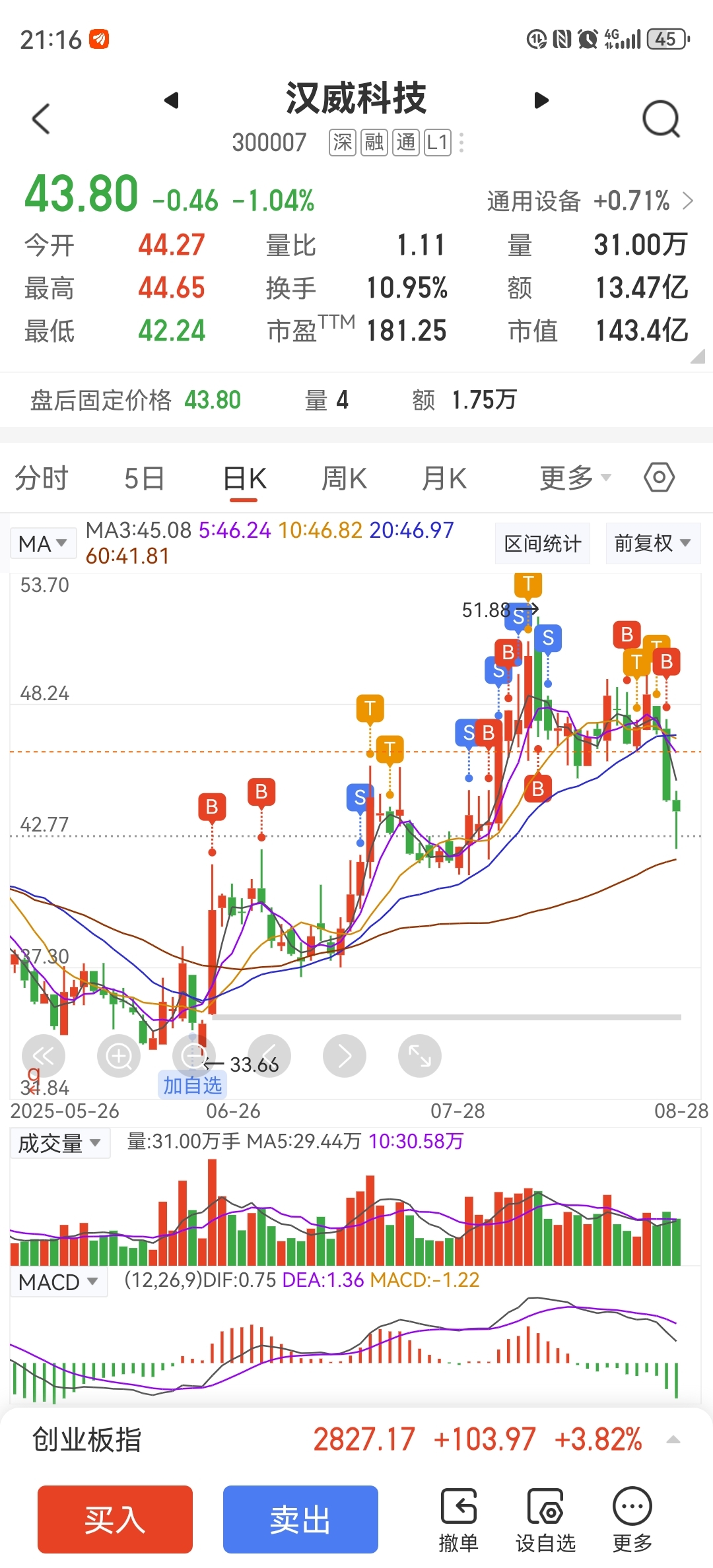The height and width of the screenshot is (1568, 713).
Task: Open the 更多 period dropdown
Action: point(575,478)
